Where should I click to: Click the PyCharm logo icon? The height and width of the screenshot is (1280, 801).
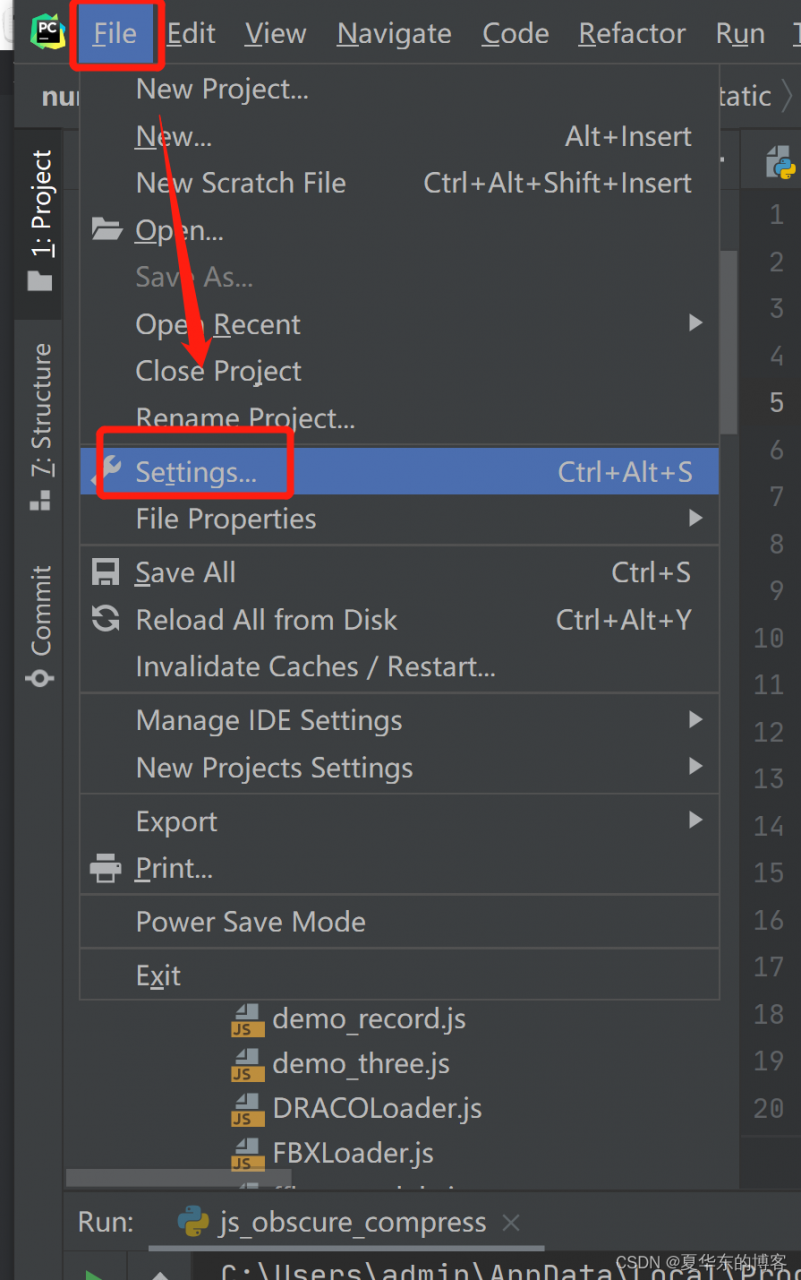point(46,32)
